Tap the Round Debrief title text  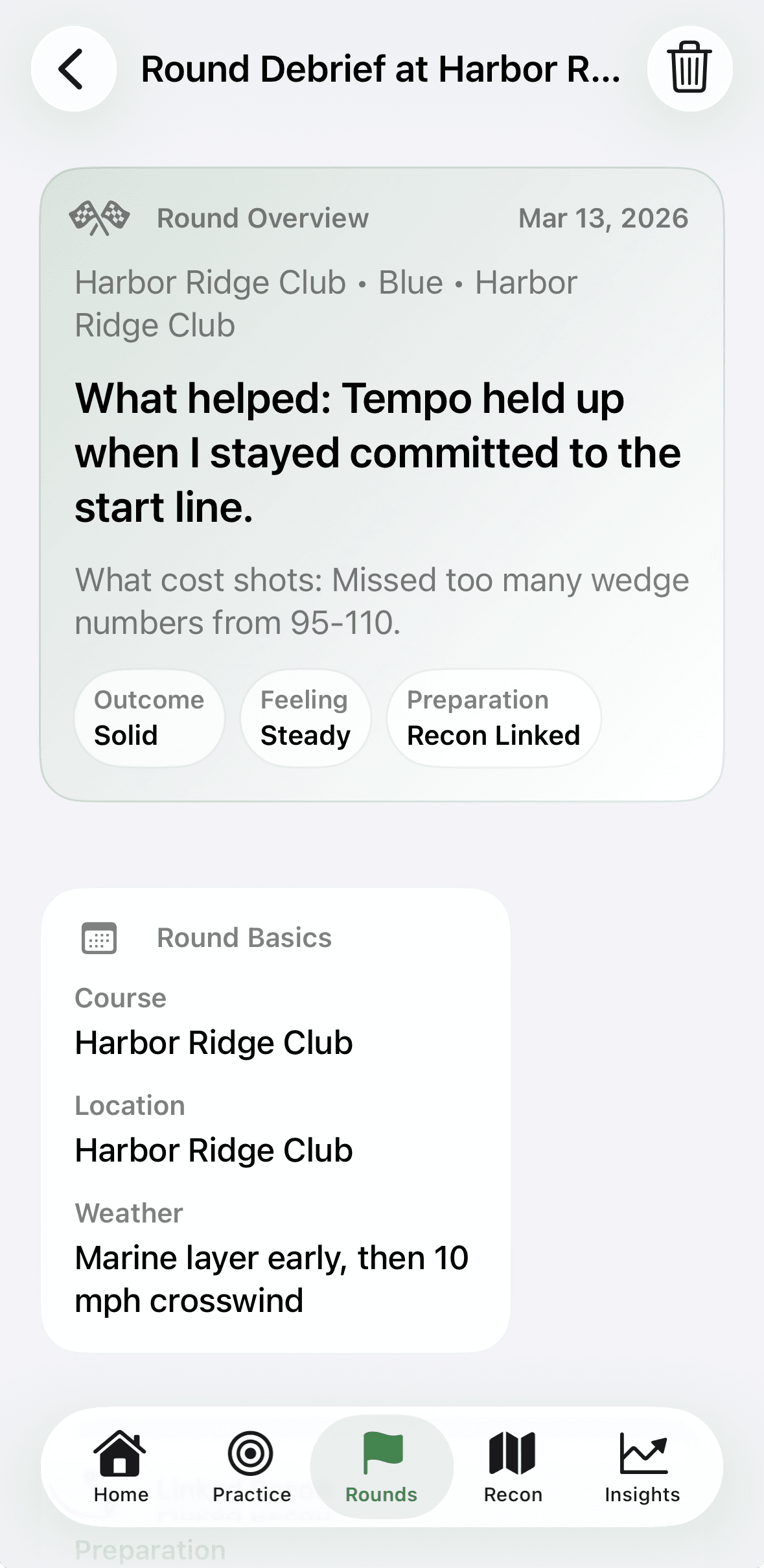(380, 69)
